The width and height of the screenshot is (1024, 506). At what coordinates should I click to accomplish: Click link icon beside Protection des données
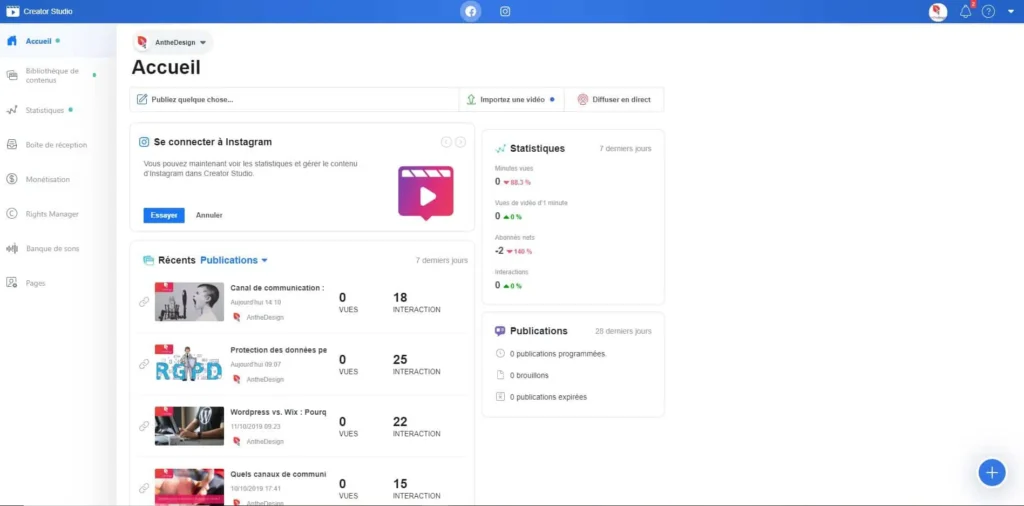tap(144, 364)
